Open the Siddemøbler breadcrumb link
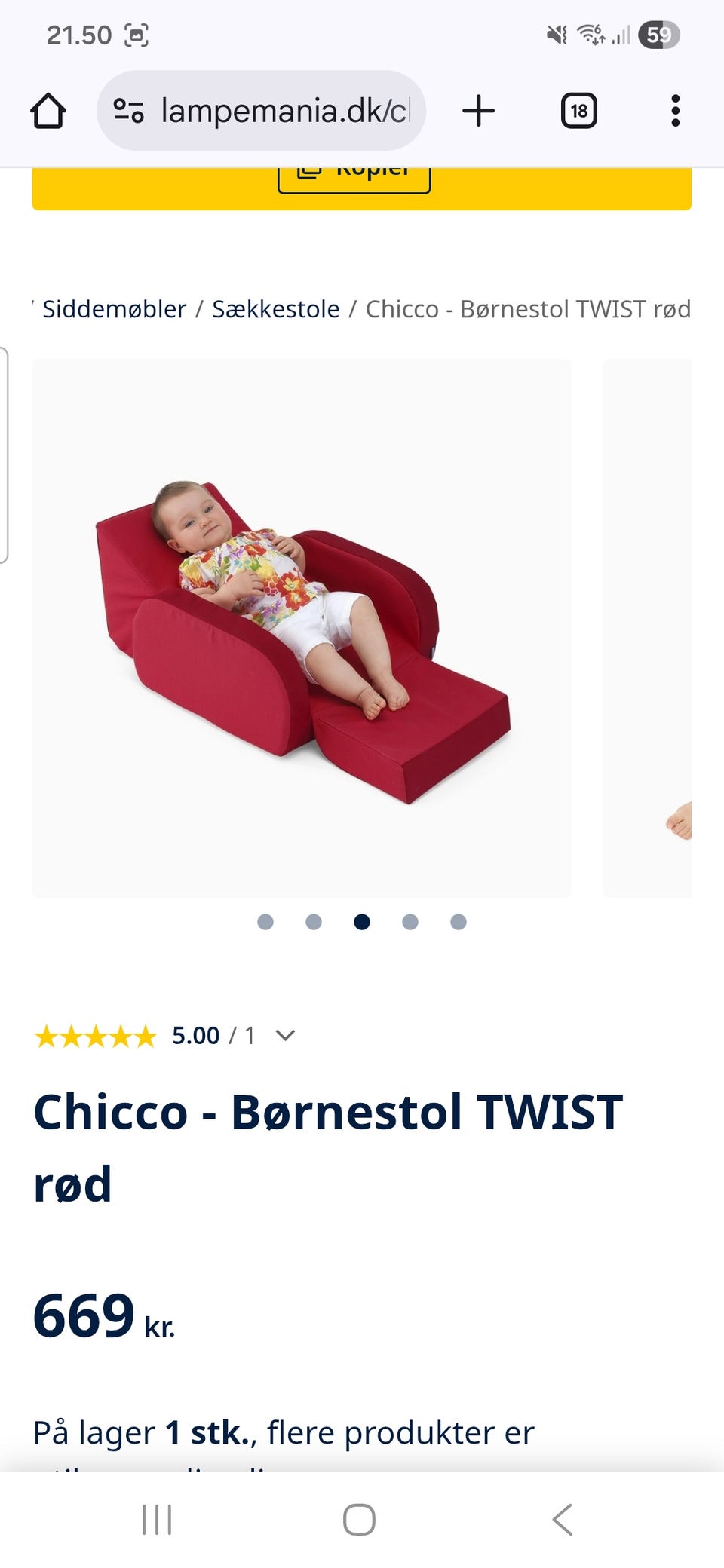 click(114, 309)
